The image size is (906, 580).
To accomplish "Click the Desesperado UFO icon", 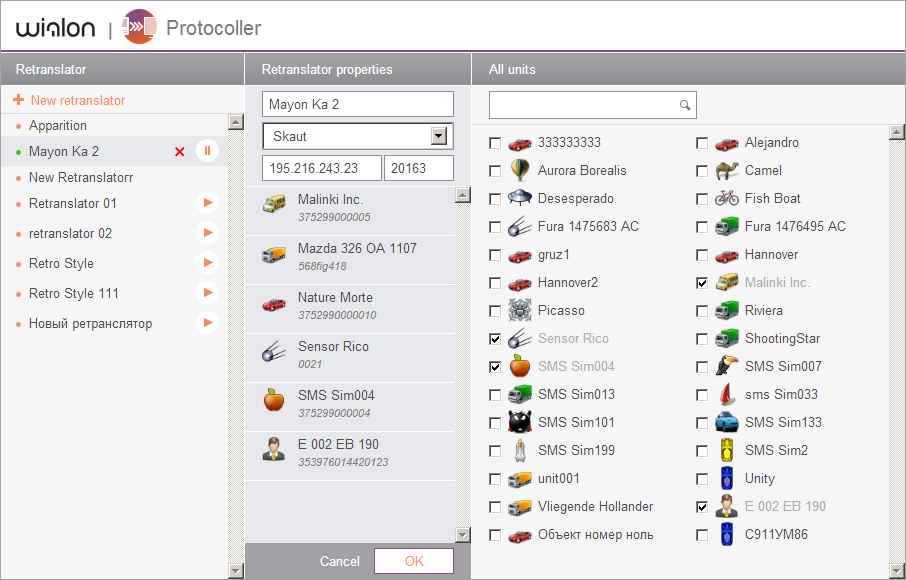I will coord(520,198).
